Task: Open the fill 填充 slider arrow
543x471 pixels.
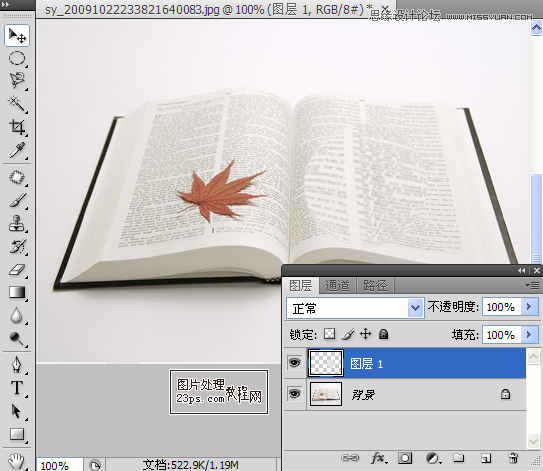Action: tap(529, 335)
